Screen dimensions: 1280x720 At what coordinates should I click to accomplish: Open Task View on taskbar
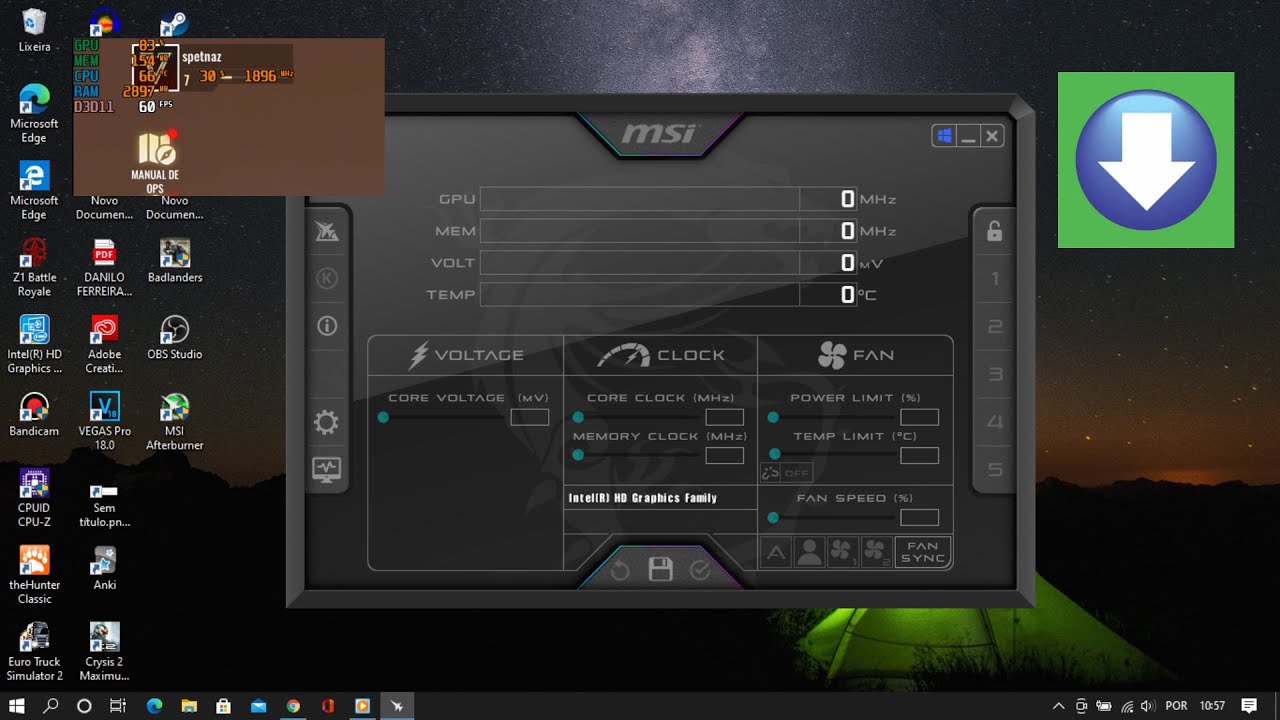tap(117, 706)
